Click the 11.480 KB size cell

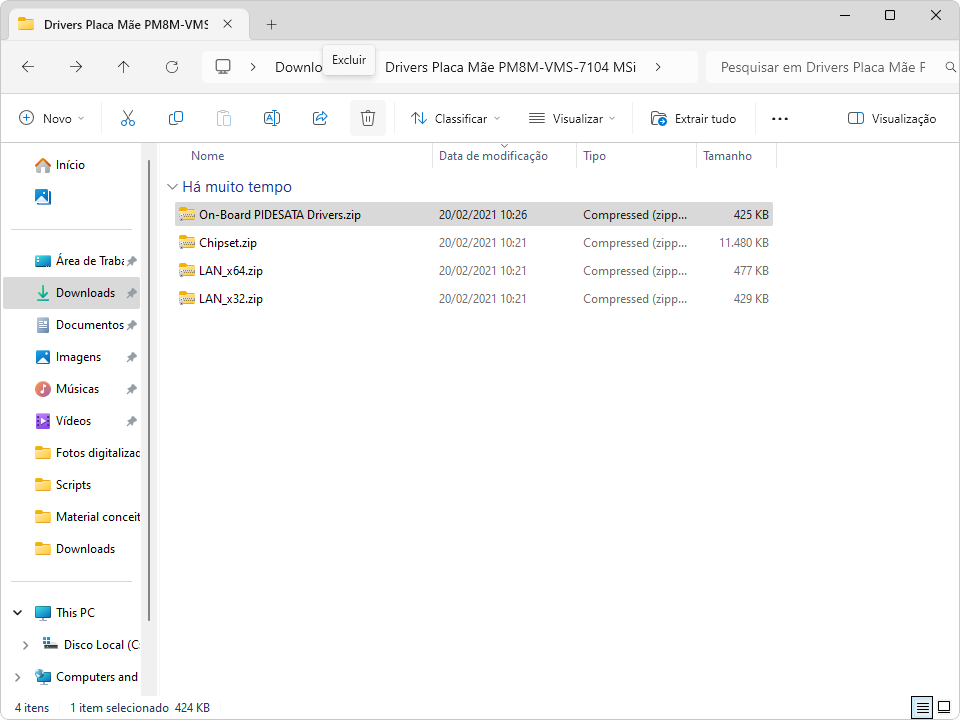(x=743, y=242)
